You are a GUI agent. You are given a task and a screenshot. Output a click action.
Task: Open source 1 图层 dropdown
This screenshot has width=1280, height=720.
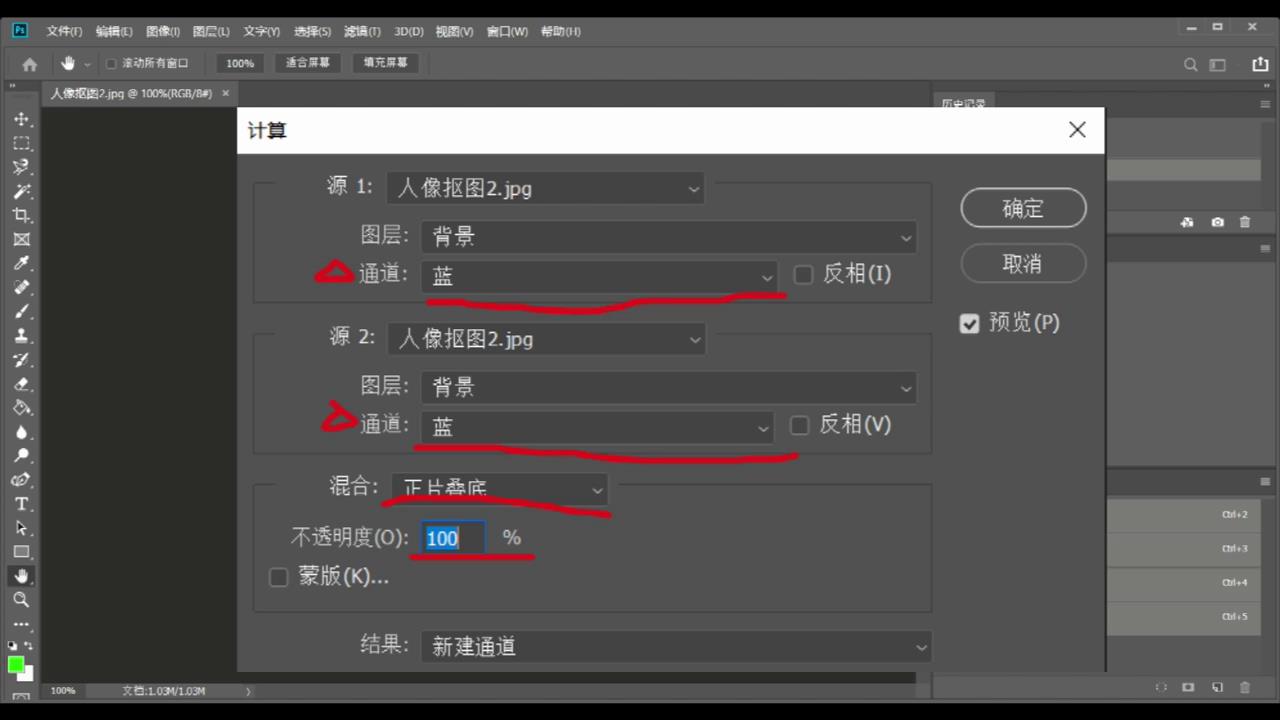(669, 237)
